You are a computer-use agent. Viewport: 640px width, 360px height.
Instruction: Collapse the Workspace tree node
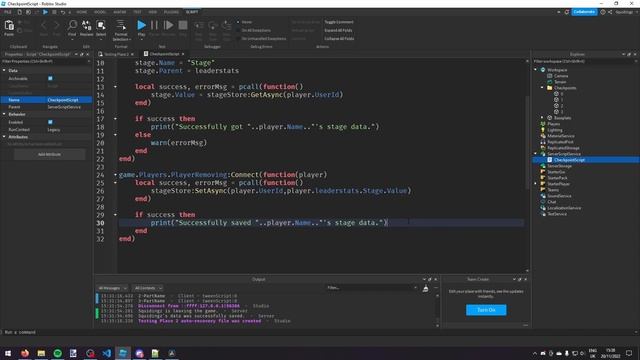pyautogui.click(x=536, y=70)
